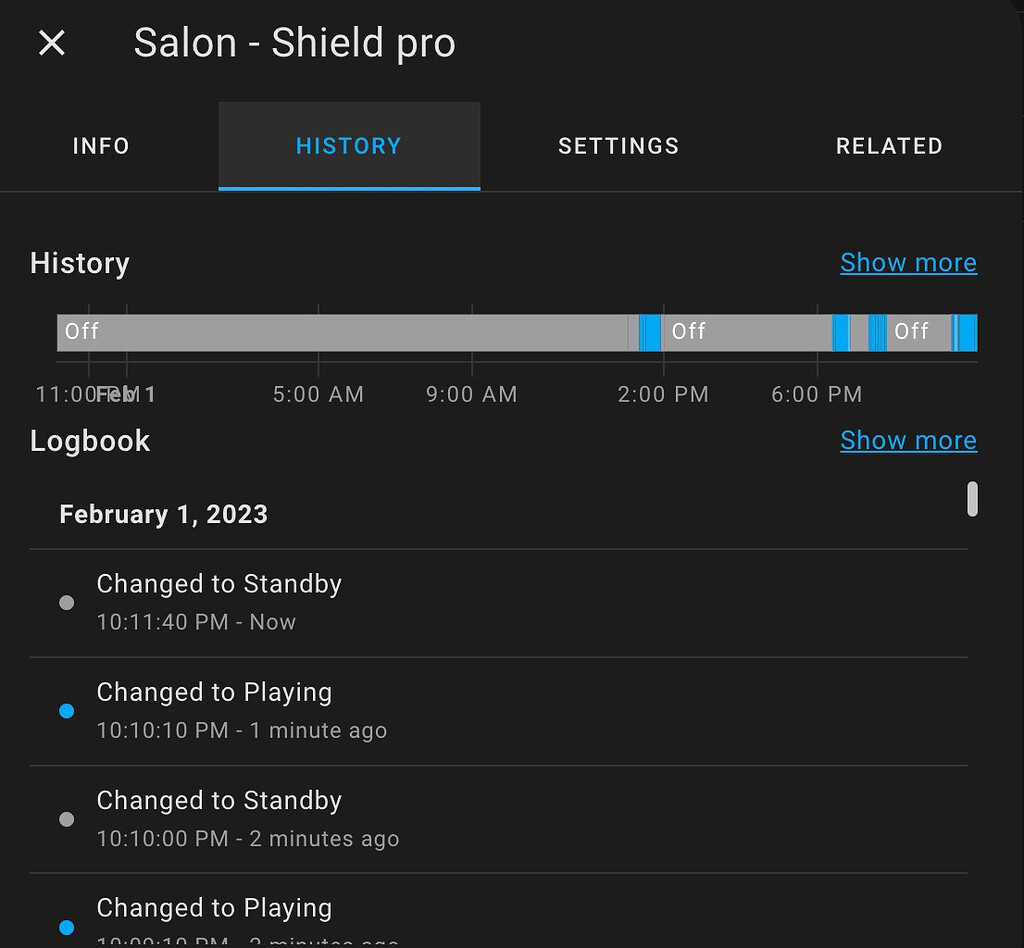Click Show more next to Logbook

click(908, 440)
